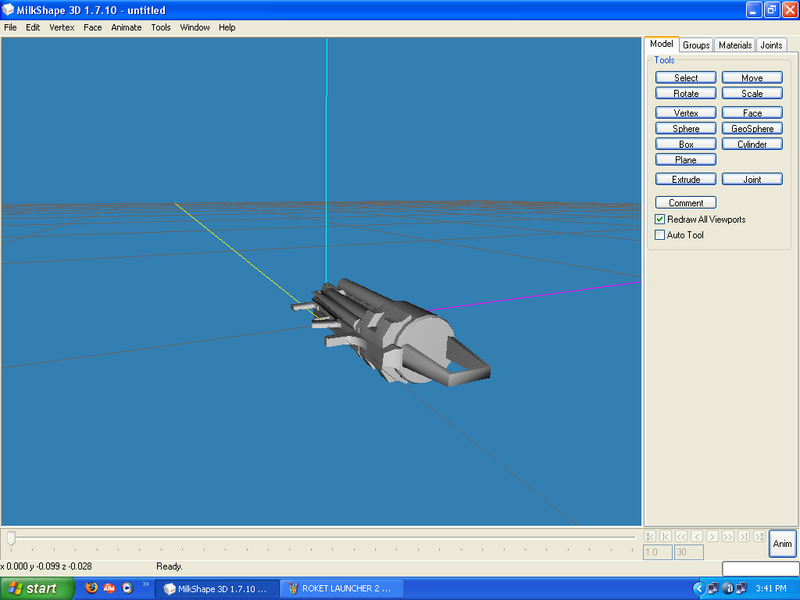This screenshot has width=800, height=600.
Task: Expand quick launch overflow chevron
Action: pyautogui.click(x=145, y=584)
